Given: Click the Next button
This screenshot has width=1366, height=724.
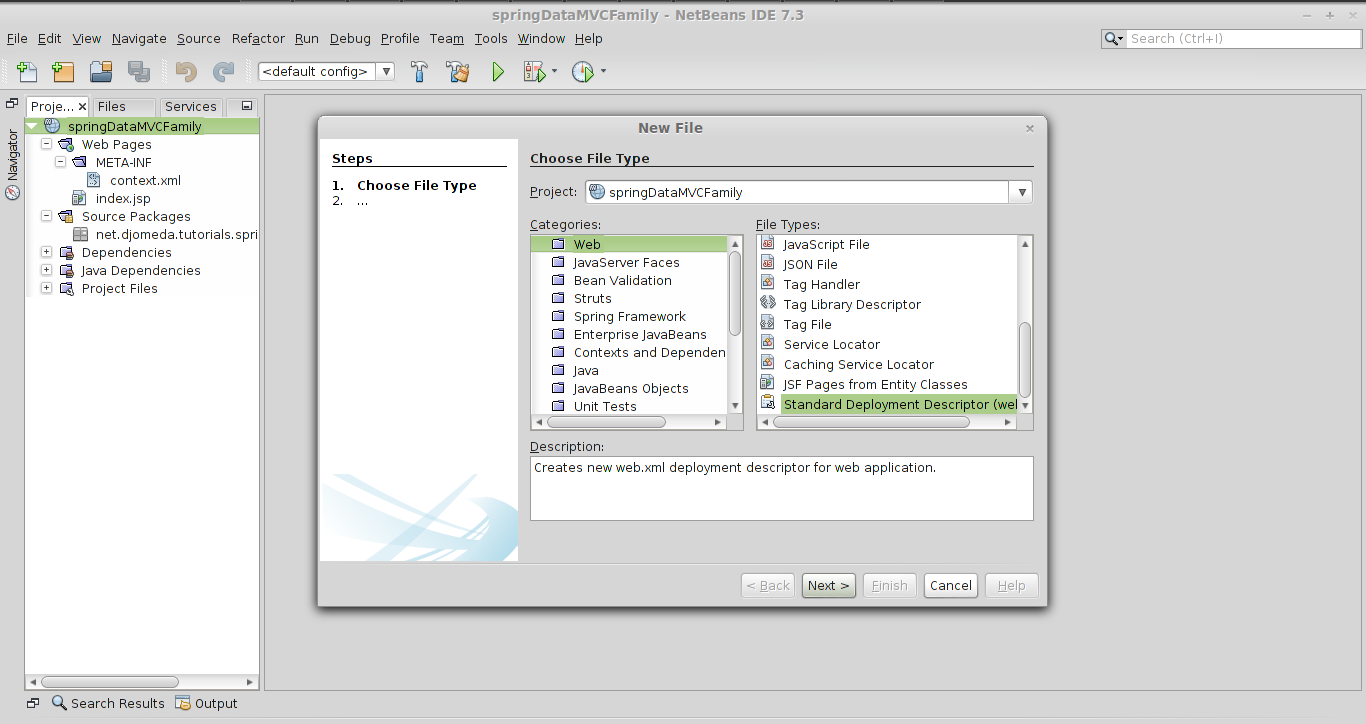Looking at the screenshot, I should pos(829,586).
